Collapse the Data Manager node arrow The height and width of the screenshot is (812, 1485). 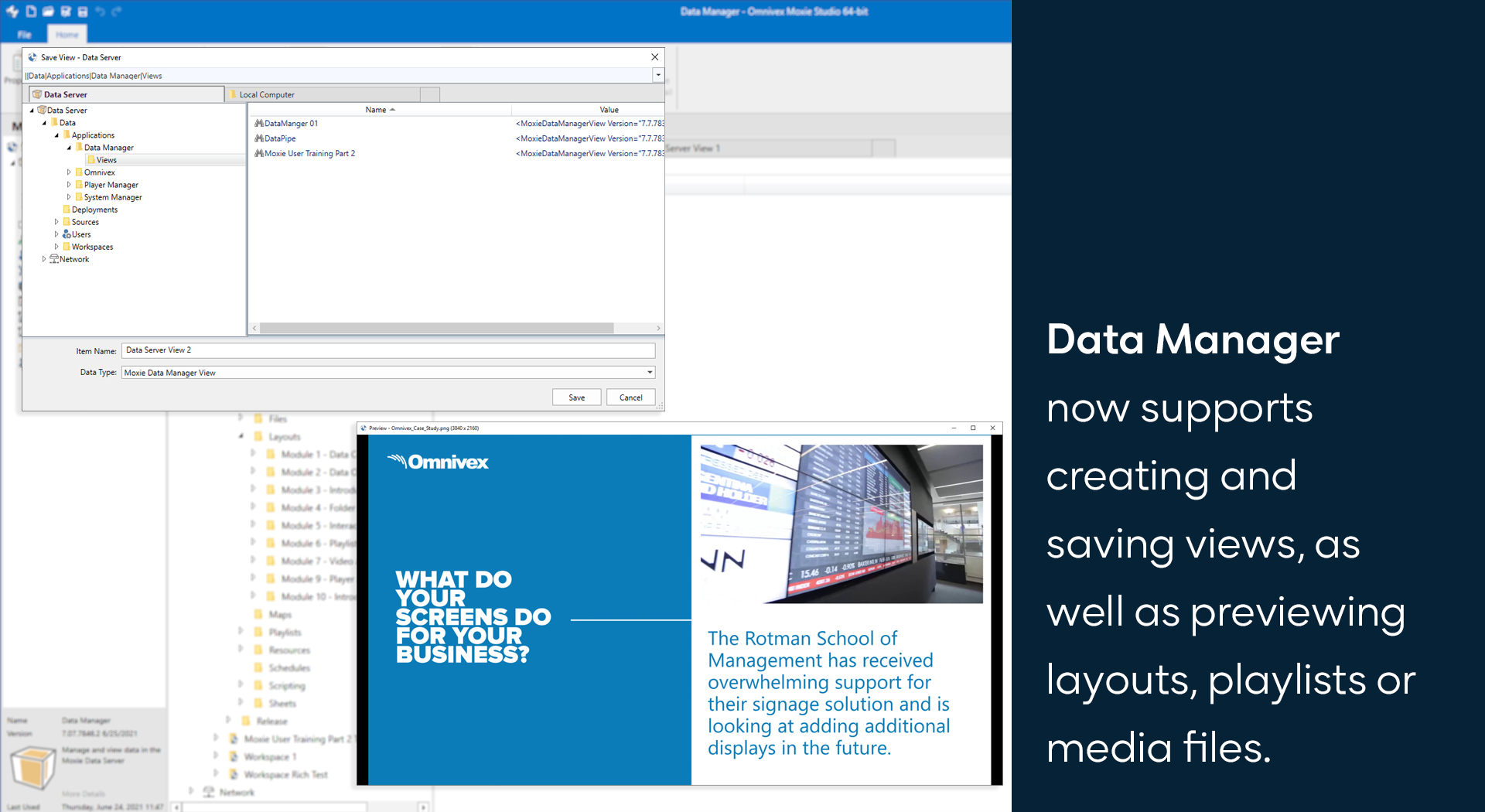pos(69,148)
